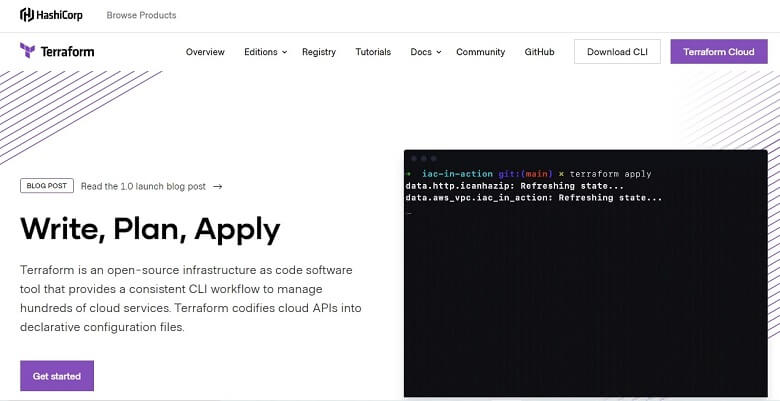The height and width of the screenshot is (401, 780).
Task: Click the Terraform logo icon
Action: point(27,51)
